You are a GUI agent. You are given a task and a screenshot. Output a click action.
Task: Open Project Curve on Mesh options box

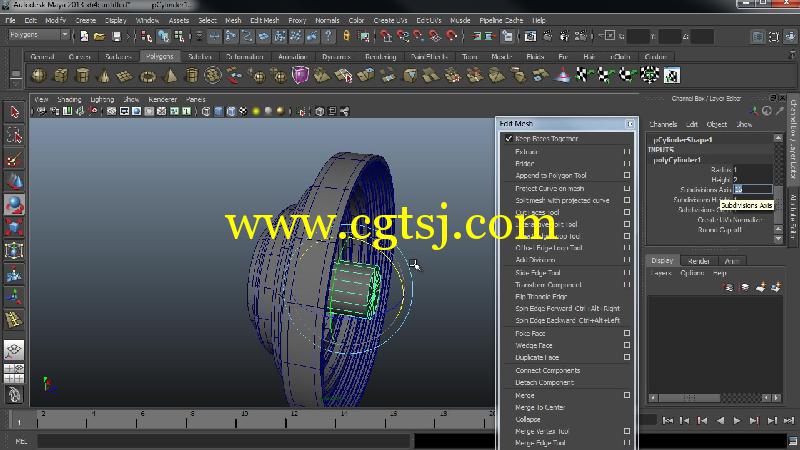(627, 188)
